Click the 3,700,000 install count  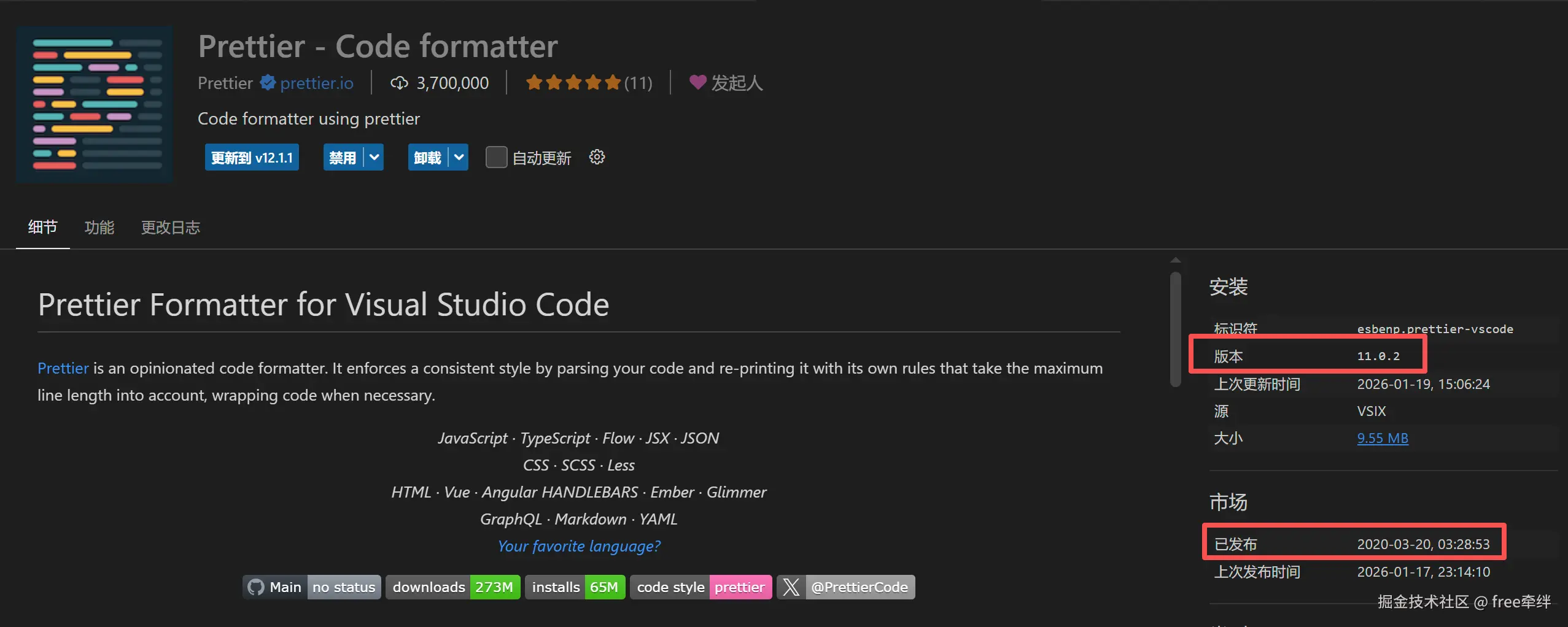point(452,83)
